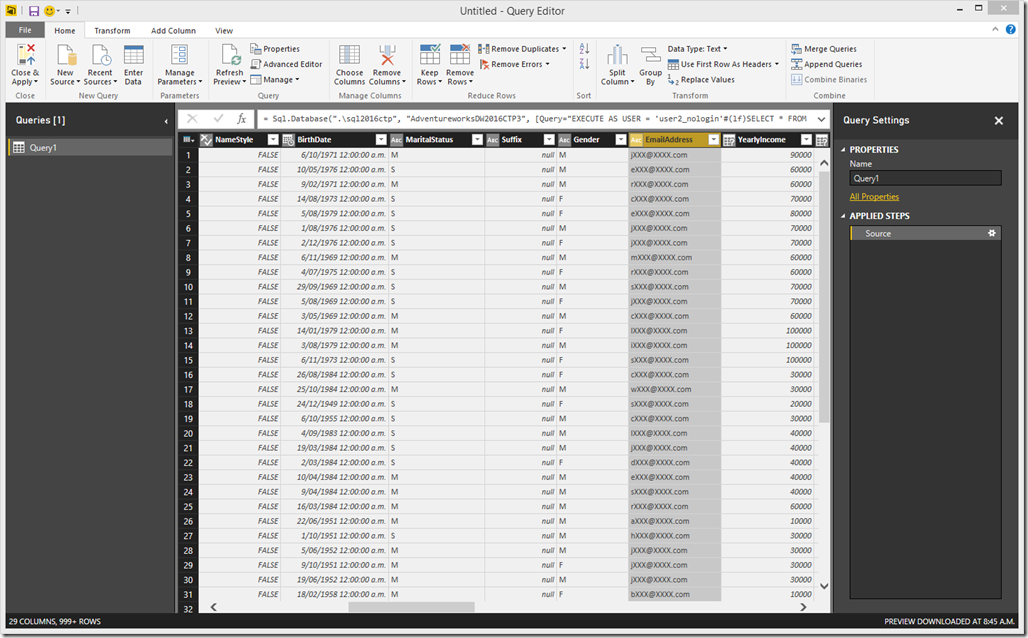Click the formula bar text
This screenshot has width=1028, height=638.
[534, 119]
